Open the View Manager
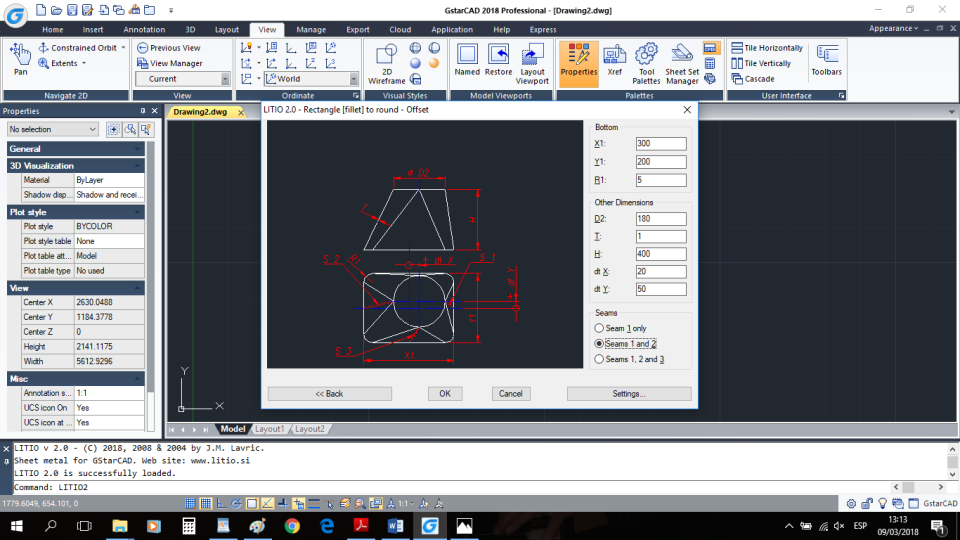The width and height of the screenshot is (960, 540). 170,63
